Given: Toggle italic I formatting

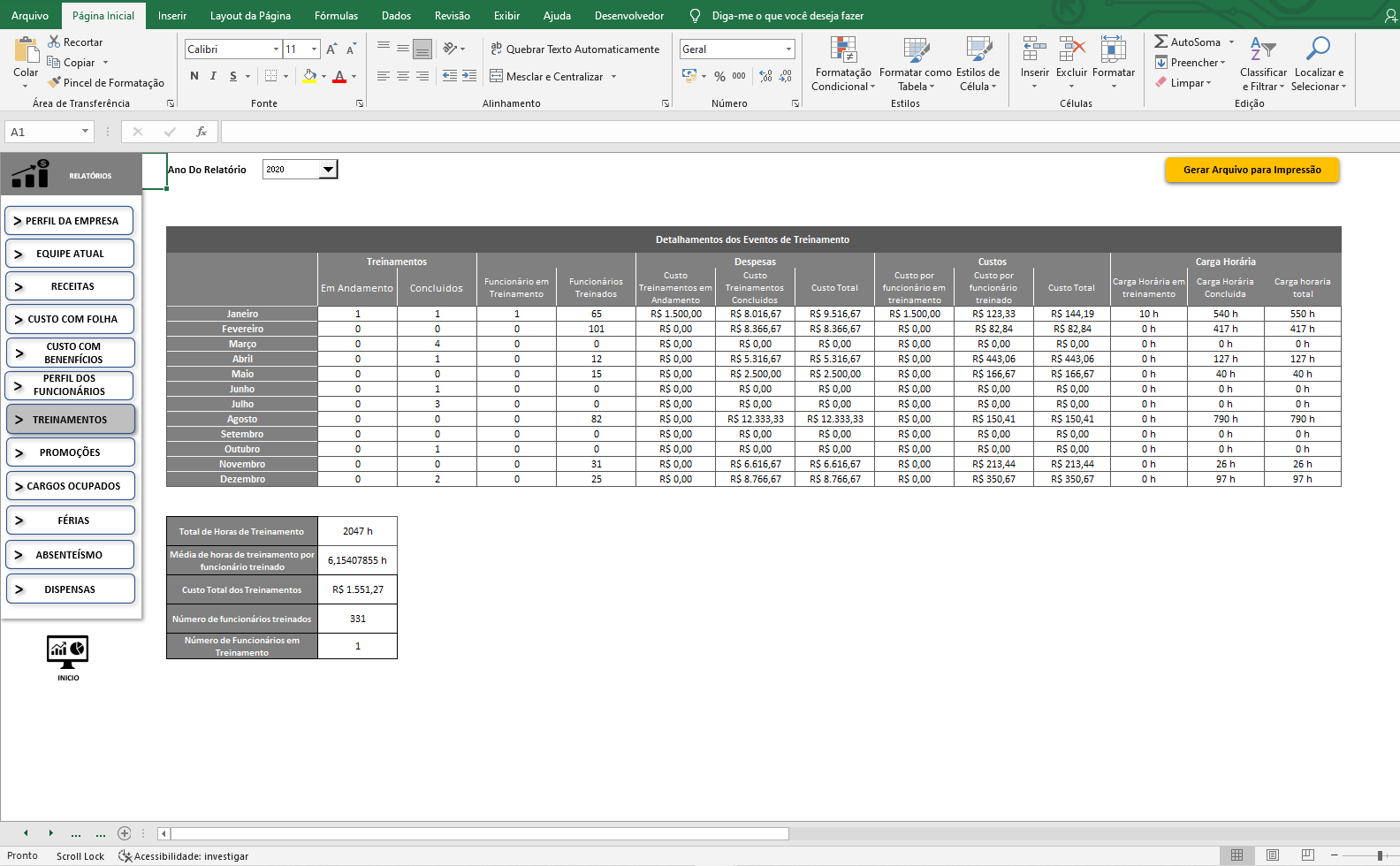Looking at the screenshot, I should 213,76.
